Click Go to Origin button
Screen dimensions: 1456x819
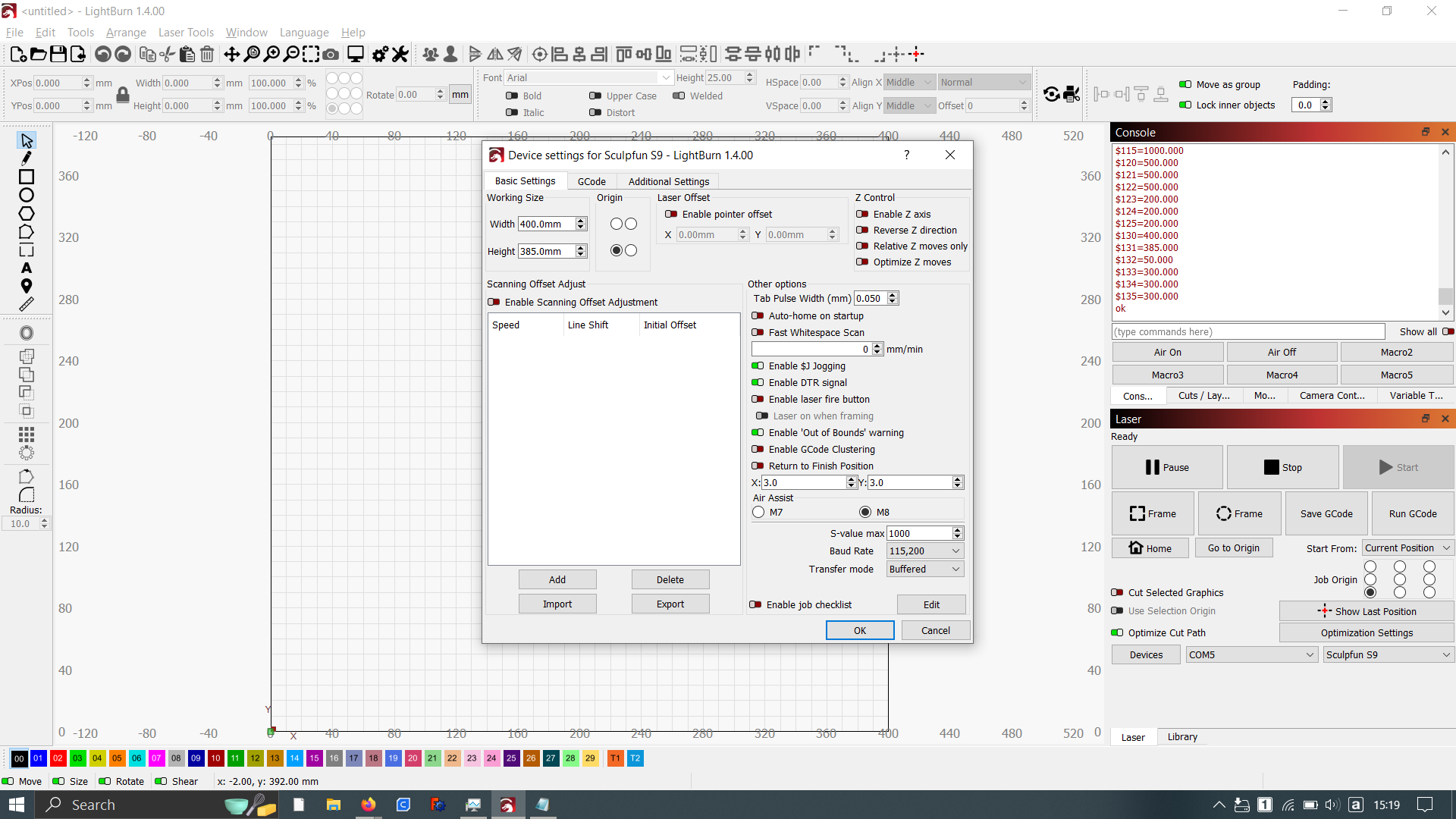coord(1234,548)
